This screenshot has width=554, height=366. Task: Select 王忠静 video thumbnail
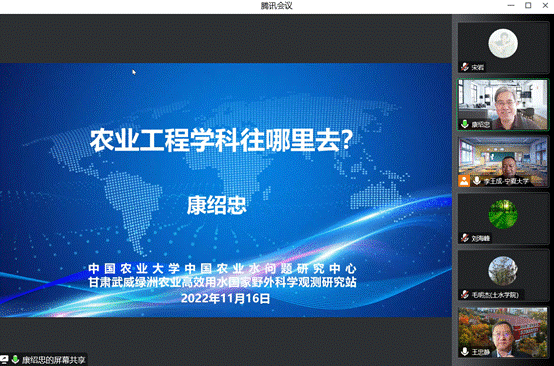tap(503, 332)
